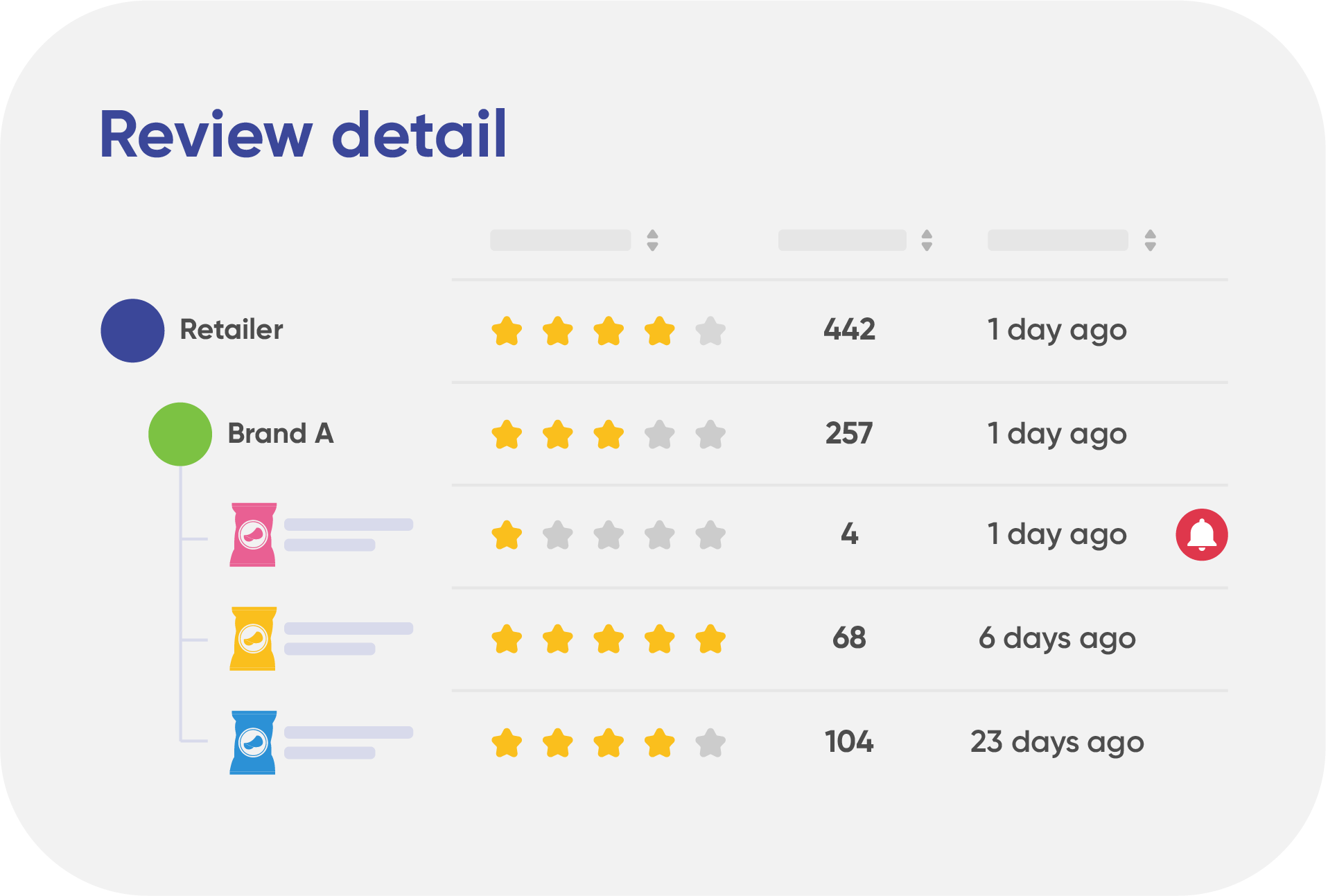Click the blue Retailer circle icon
1328x896 pixels.
[x=132, y=331]
